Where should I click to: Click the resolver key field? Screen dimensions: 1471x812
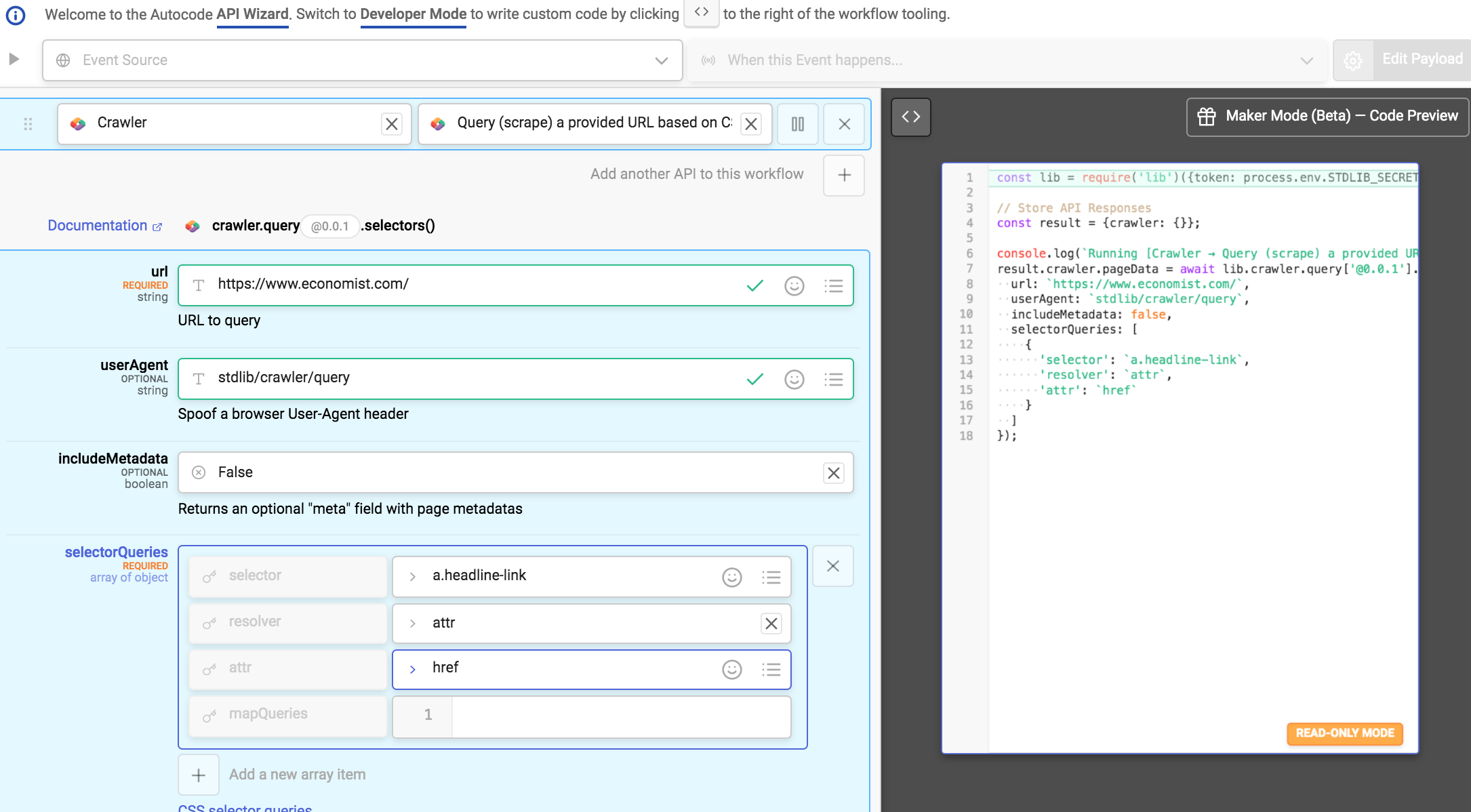click(288, 623)
